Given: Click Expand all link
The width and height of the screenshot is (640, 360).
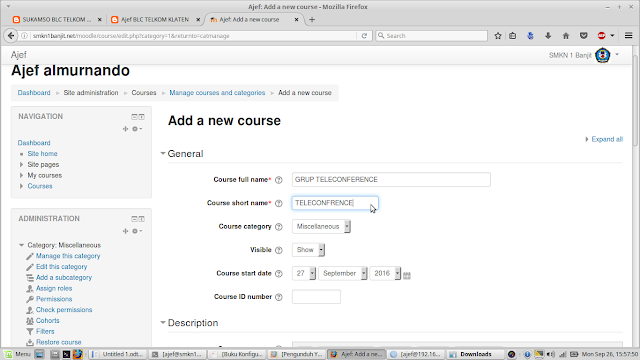Looking at the screenshot, I should 607,139.
